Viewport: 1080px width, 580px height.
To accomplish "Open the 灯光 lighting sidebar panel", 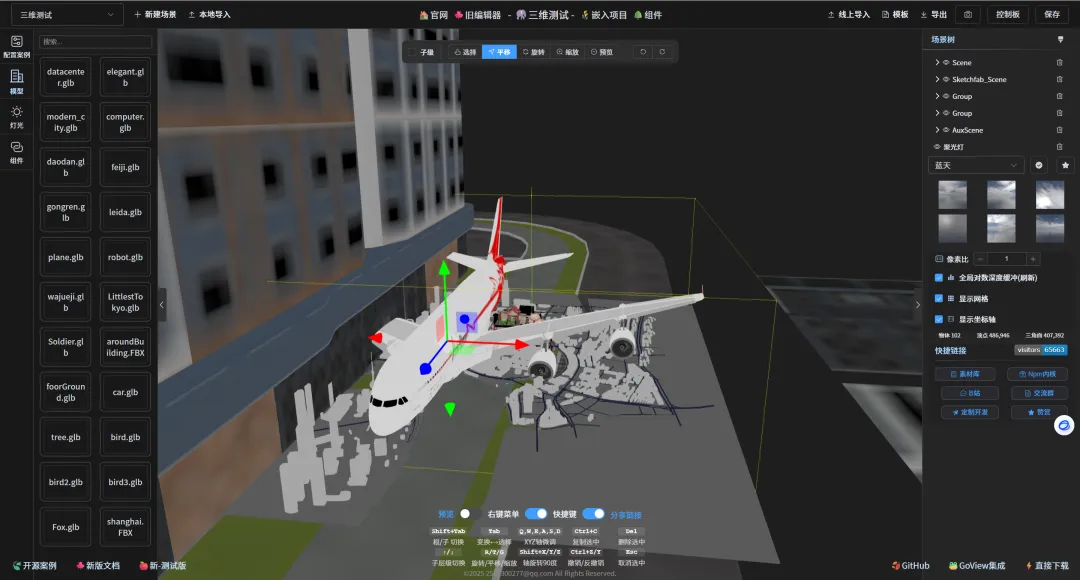I will (17, 117).
